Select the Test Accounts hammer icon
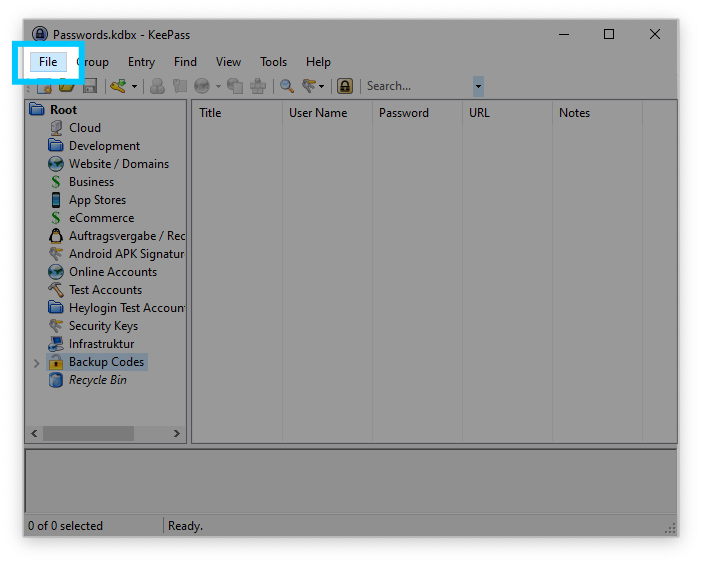702x564 pixels. [x=56, y=290]
